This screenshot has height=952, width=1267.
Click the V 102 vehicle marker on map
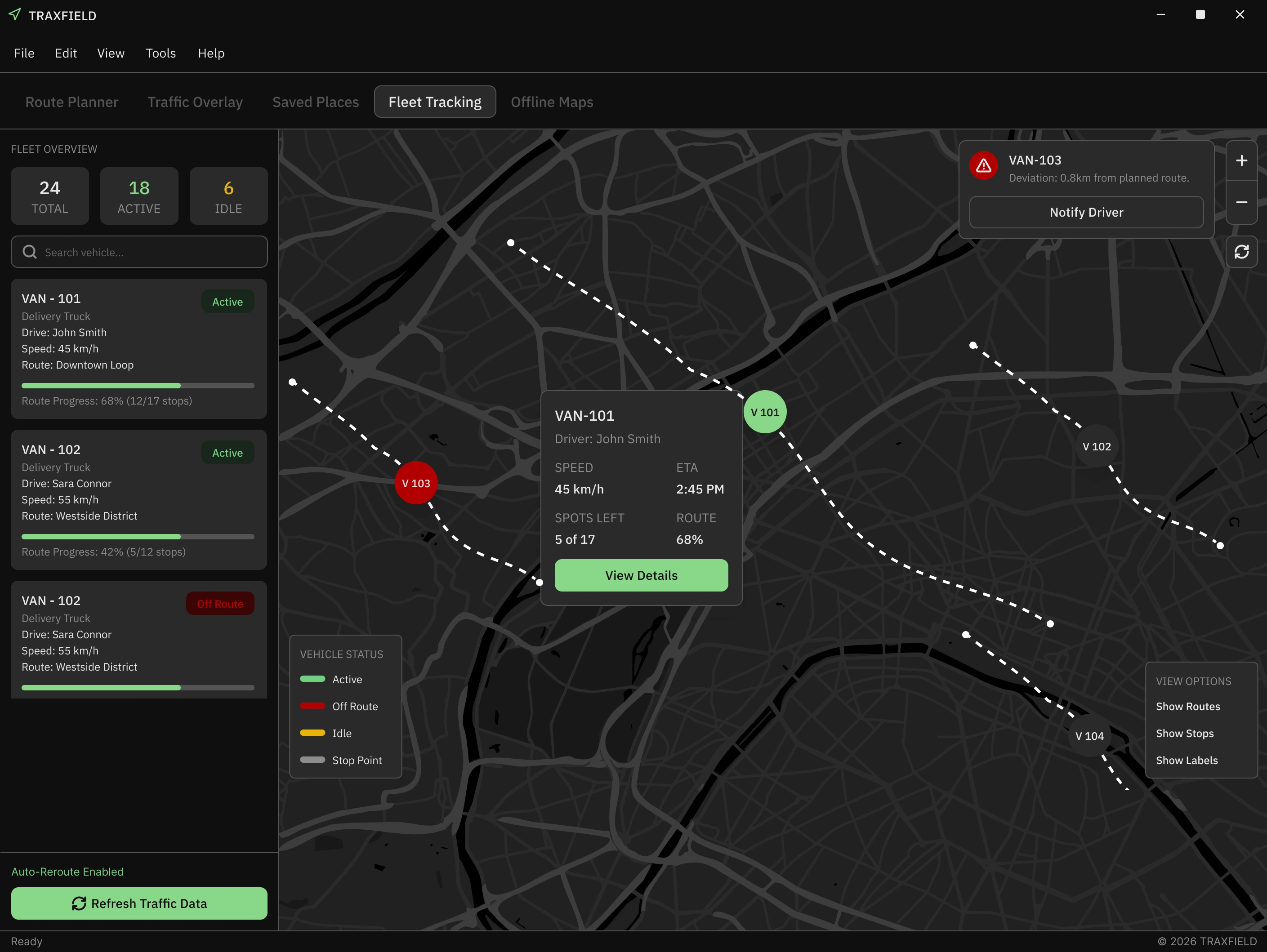pyautogui.click(x=1096, y=446)
